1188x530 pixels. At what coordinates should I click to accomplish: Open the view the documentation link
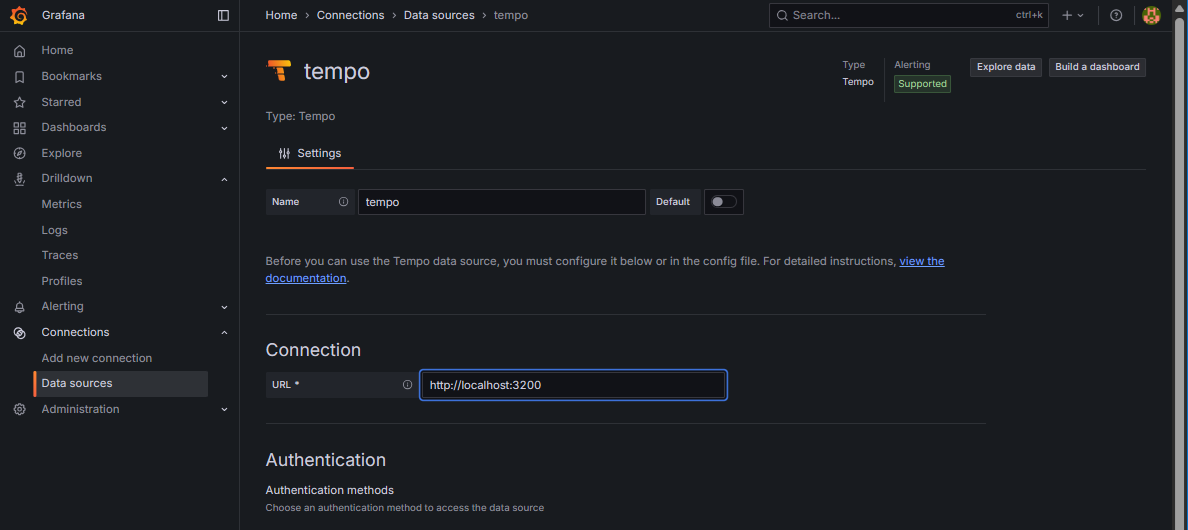[921, 261]
